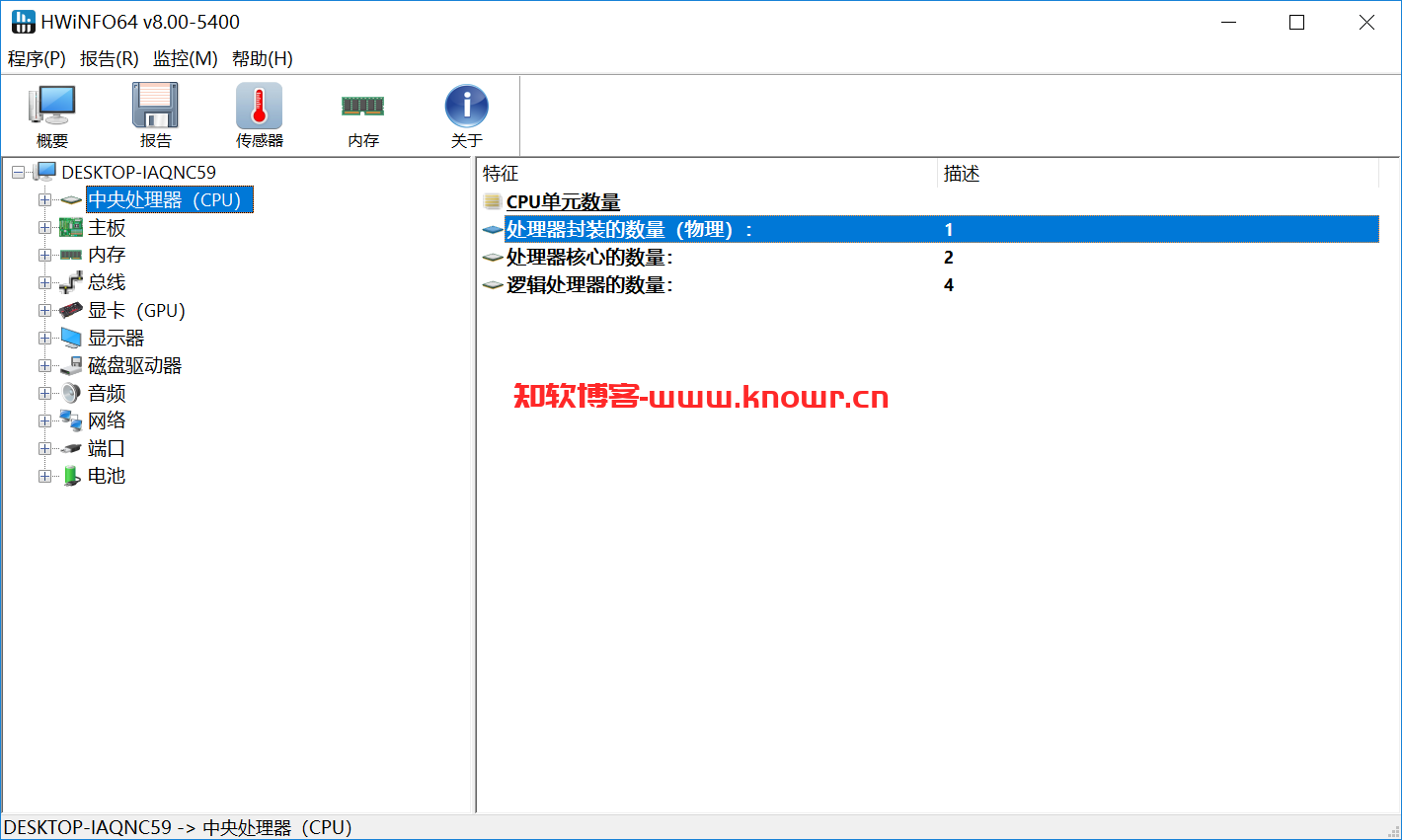Click the port connector icon for 端口
Screen dimensions: 1402x840
tap(71, 448)
